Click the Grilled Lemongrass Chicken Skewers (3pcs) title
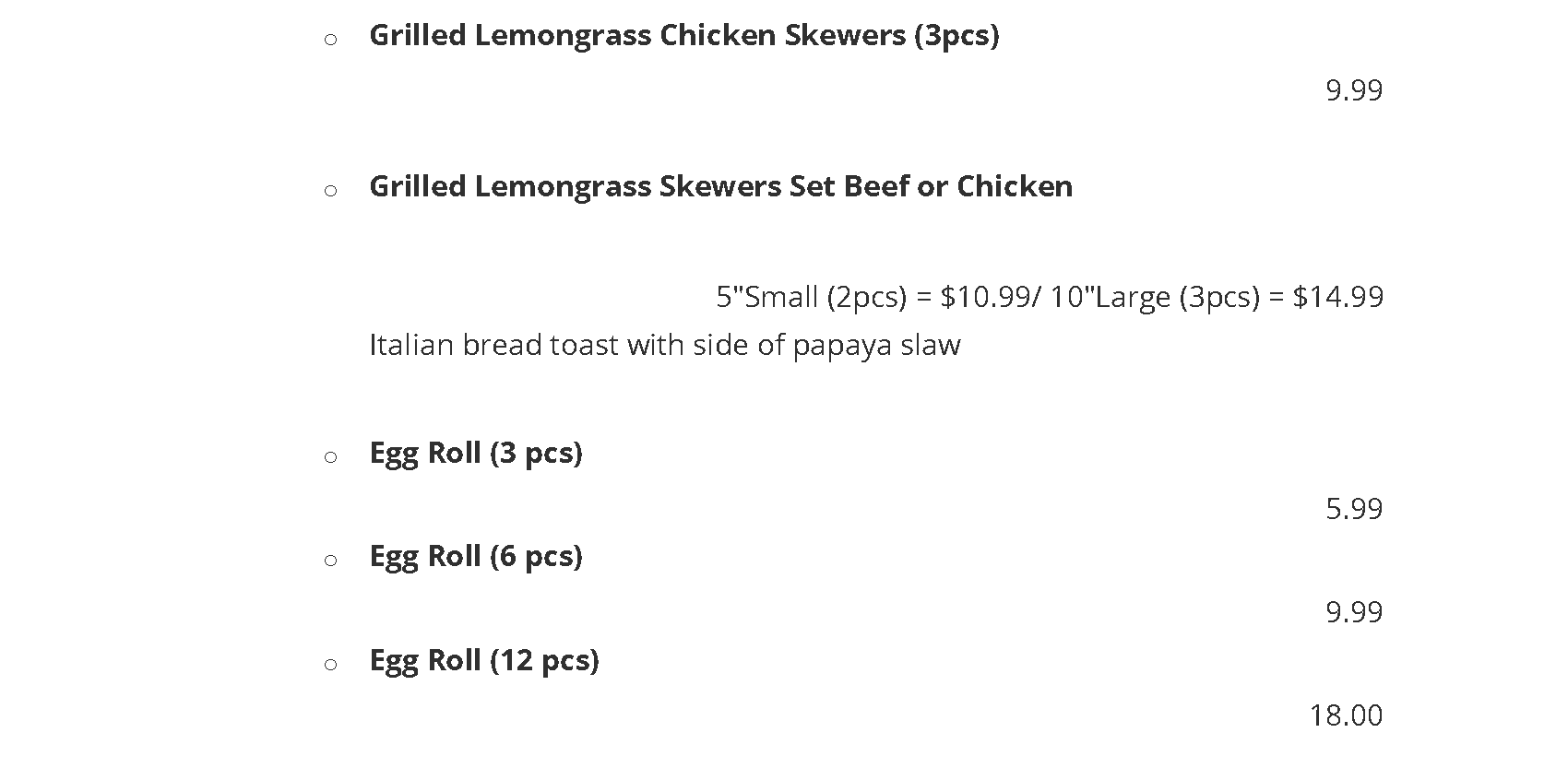Viewport: 1568px width, 768px height. 683,35
